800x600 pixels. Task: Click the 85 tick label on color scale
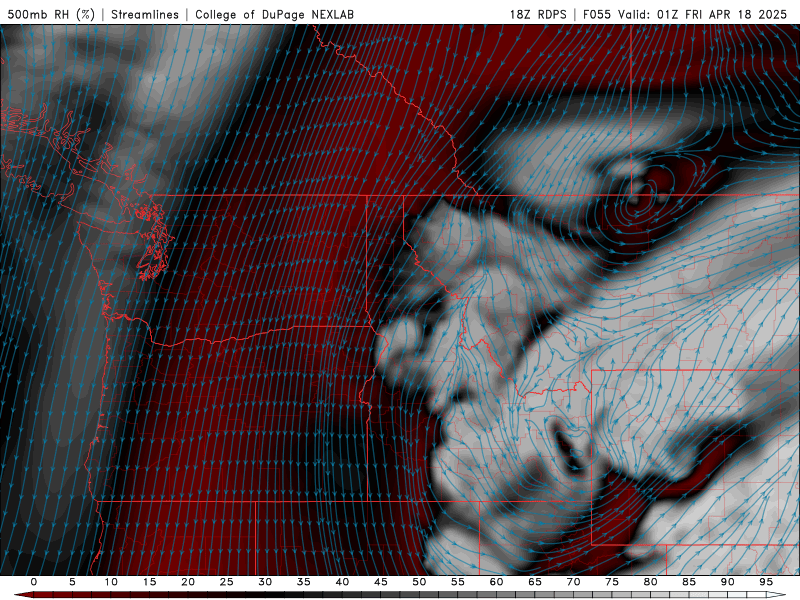pyautogui.click(x=689, y=582)
